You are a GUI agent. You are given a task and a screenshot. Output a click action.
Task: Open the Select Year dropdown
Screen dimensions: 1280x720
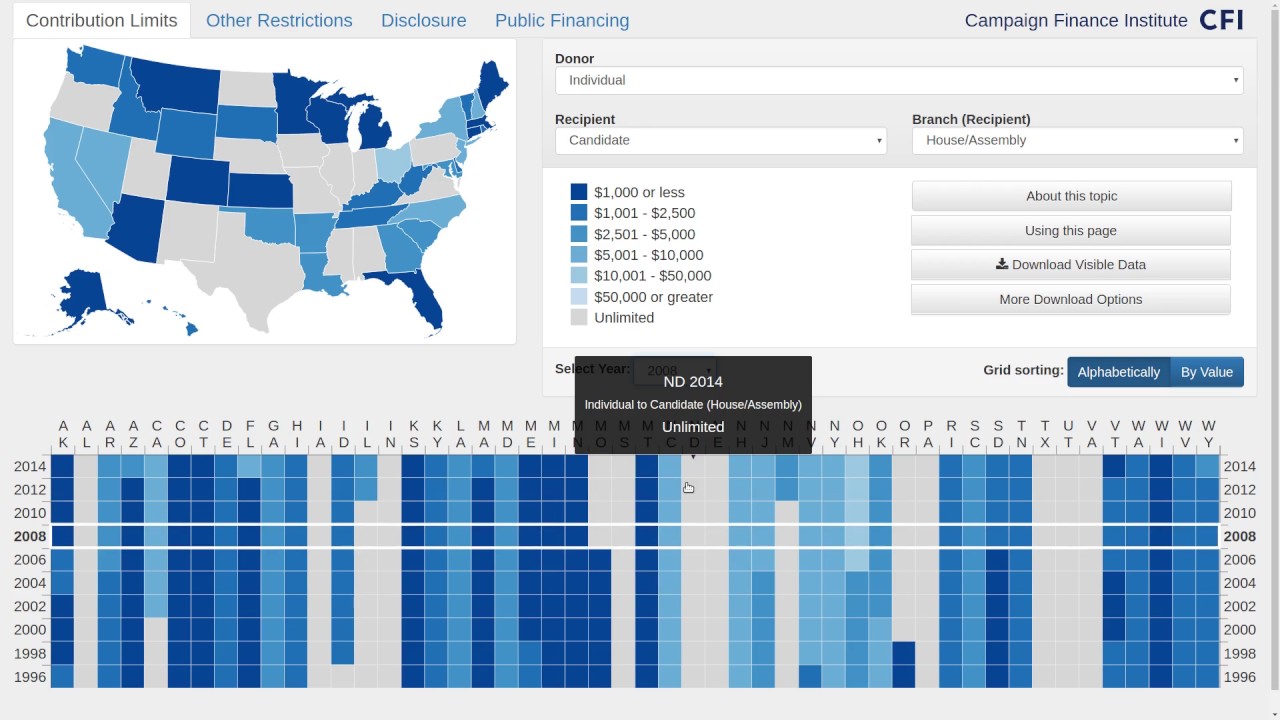(675, 371)
